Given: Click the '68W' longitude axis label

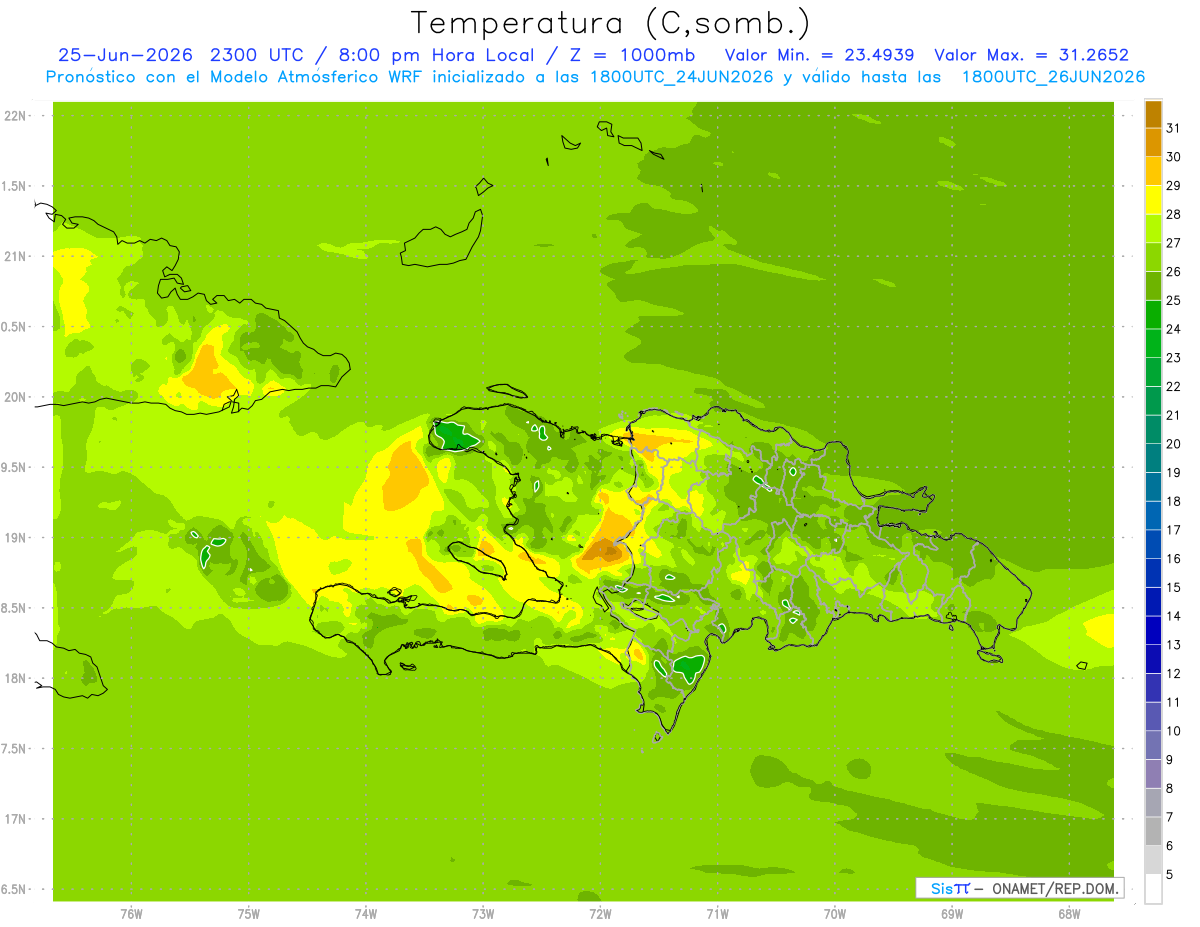Looking at the screenshot, I should (x=1068, y=913).
